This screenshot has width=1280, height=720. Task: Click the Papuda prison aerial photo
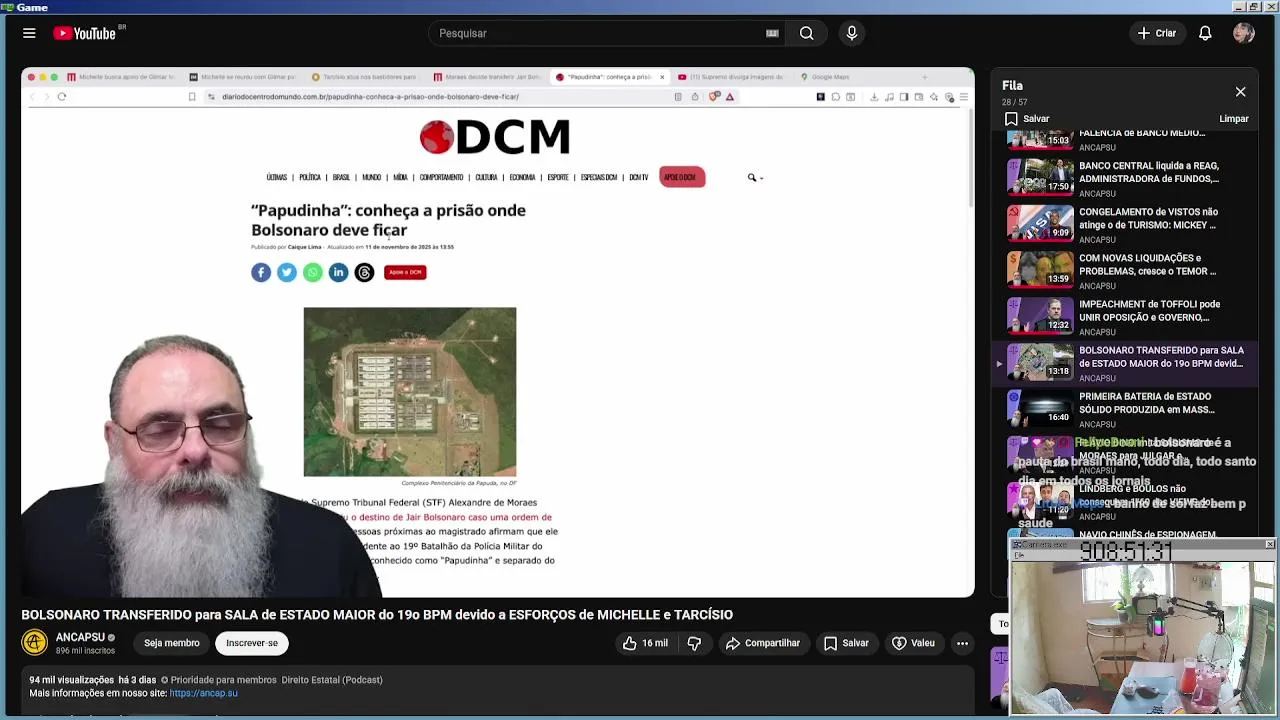coord(410,392)
